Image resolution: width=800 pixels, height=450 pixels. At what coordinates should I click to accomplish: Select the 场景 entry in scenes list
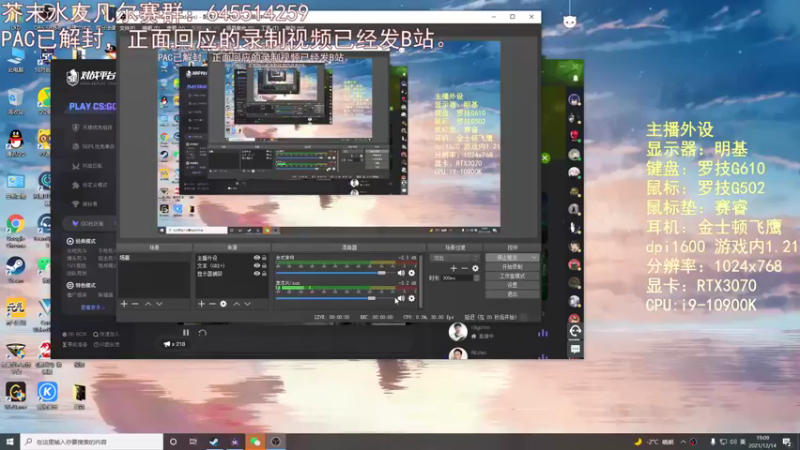tap(154, 258)
